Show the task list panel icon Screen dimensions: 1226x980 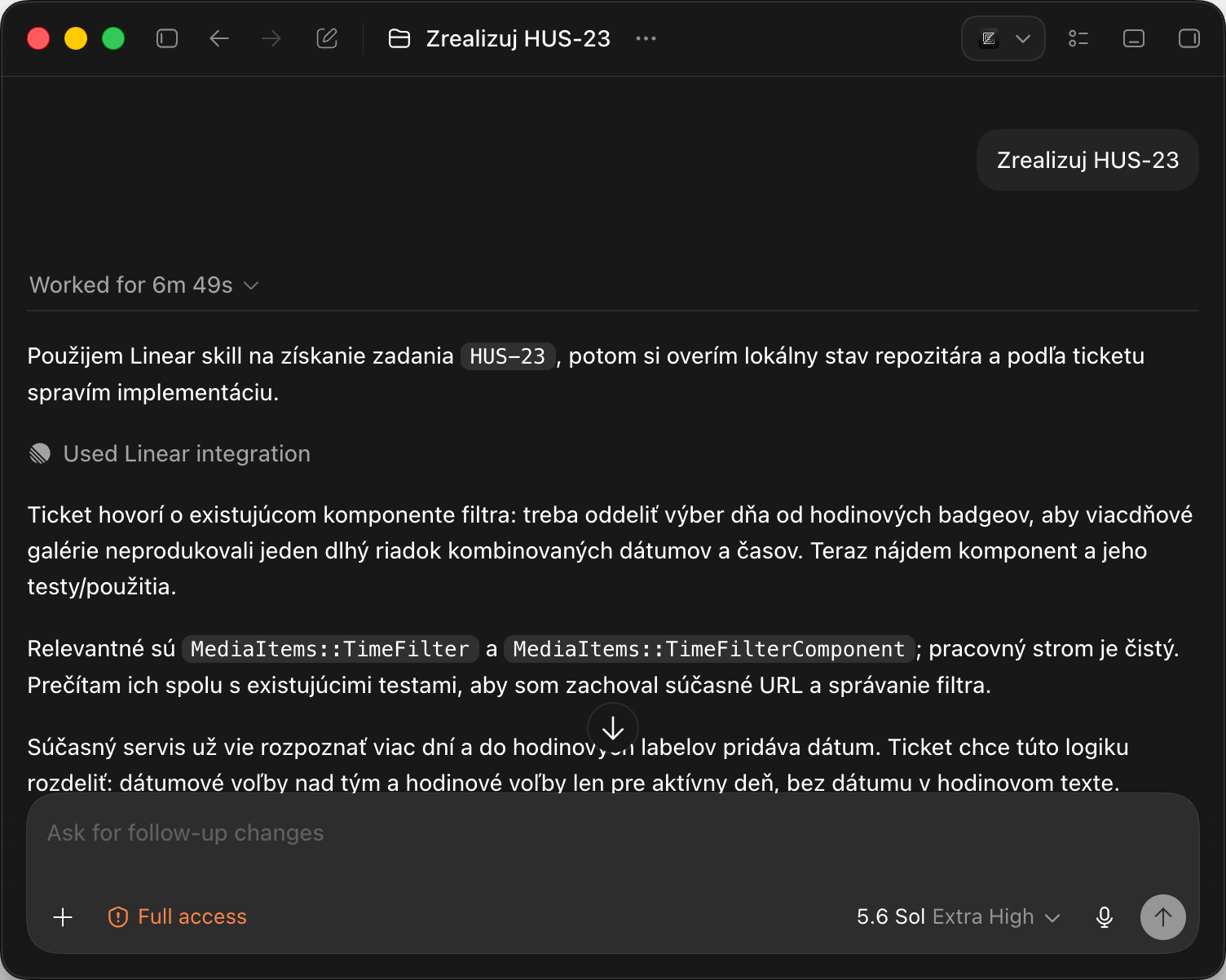[1078, 38]
